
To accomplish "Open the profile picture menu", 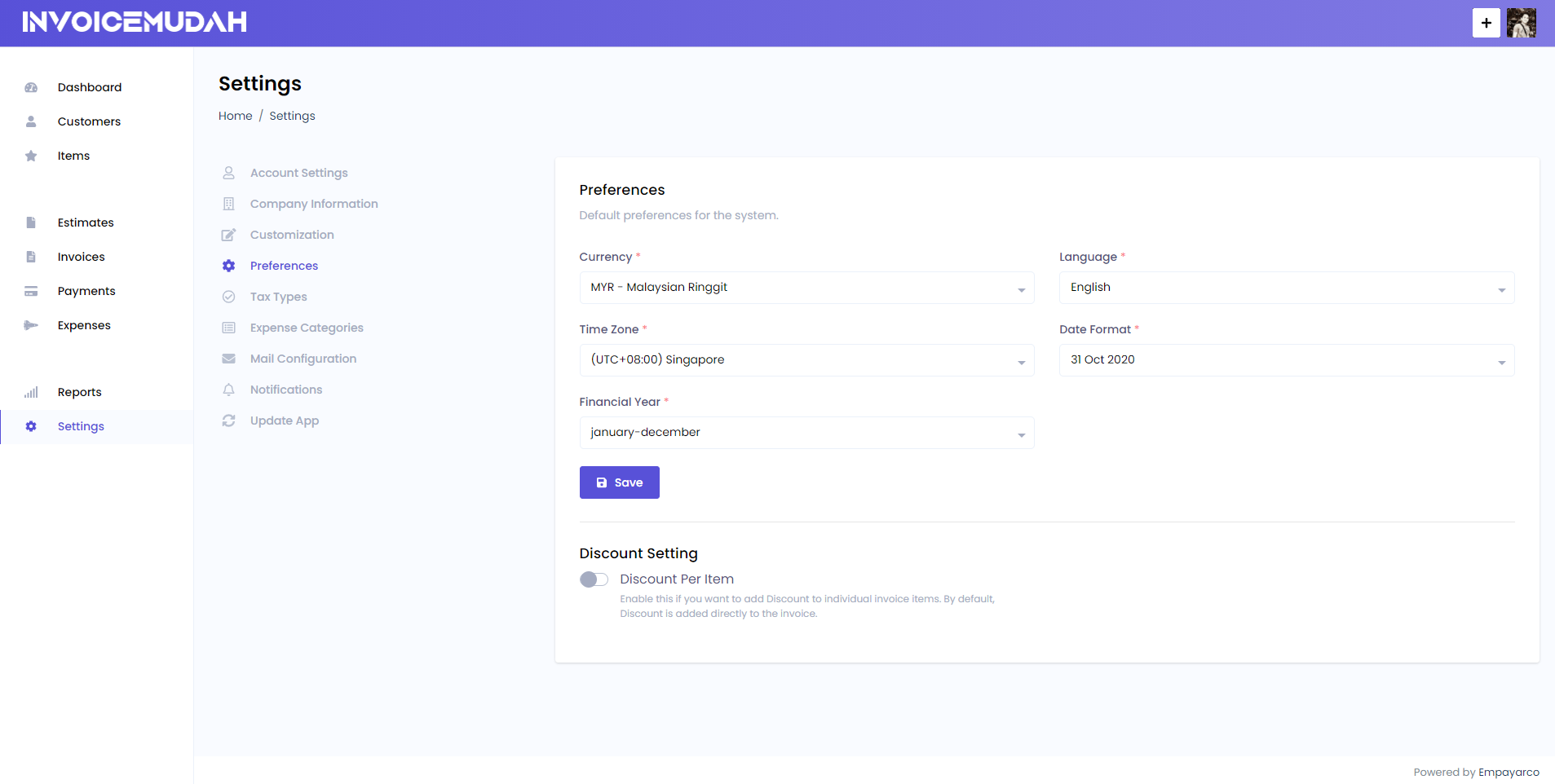I will pyautogui.click(x=1522, y=22).
